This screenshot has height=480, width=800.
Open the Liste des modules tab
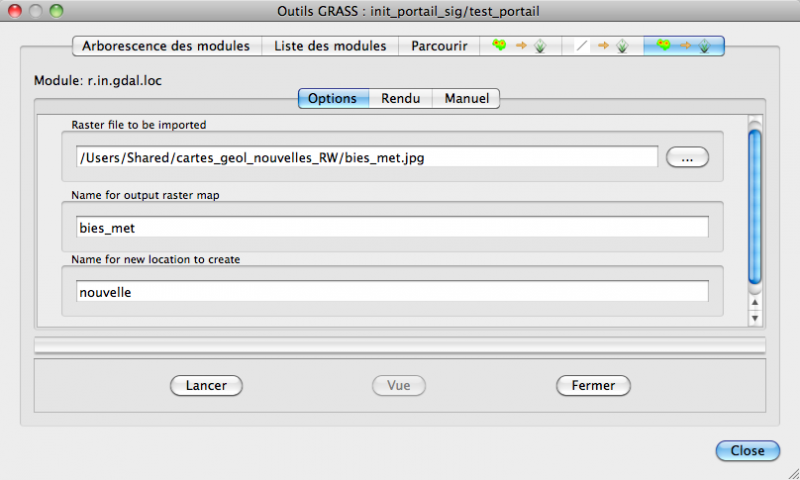pos(330,46)
